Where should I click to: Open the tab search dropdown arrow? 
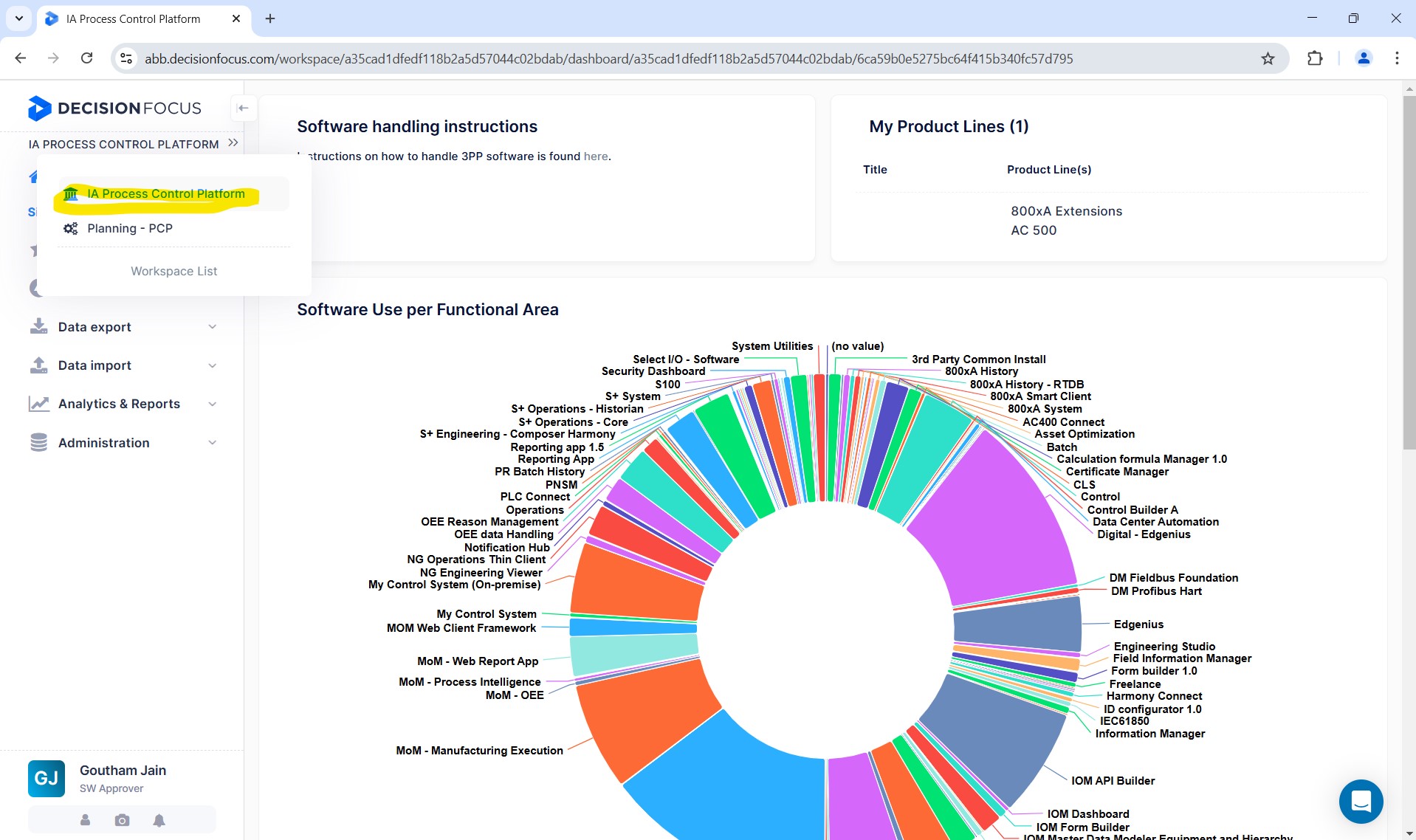point(19,18)
